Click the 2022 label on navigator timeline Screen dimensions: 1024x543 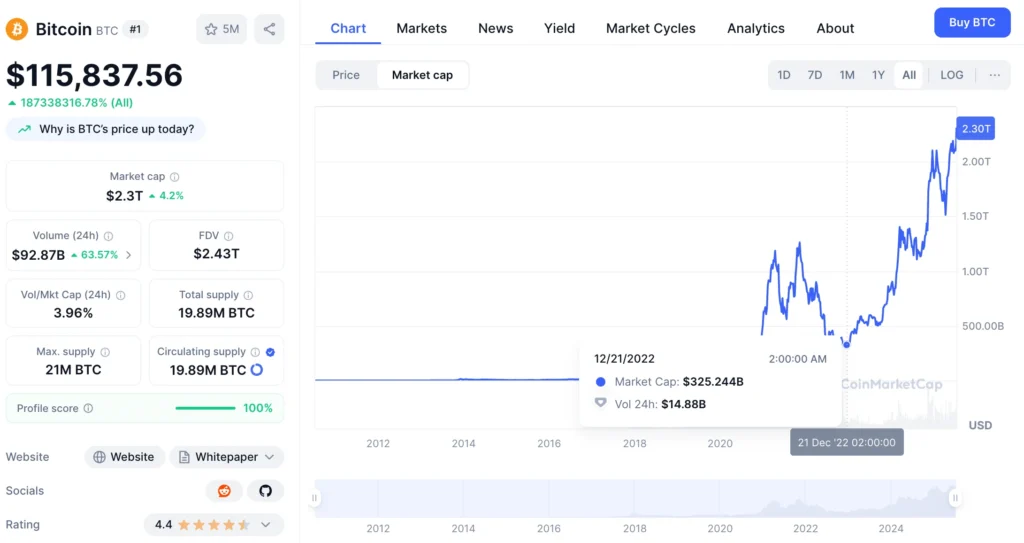(x=805, y=528)
